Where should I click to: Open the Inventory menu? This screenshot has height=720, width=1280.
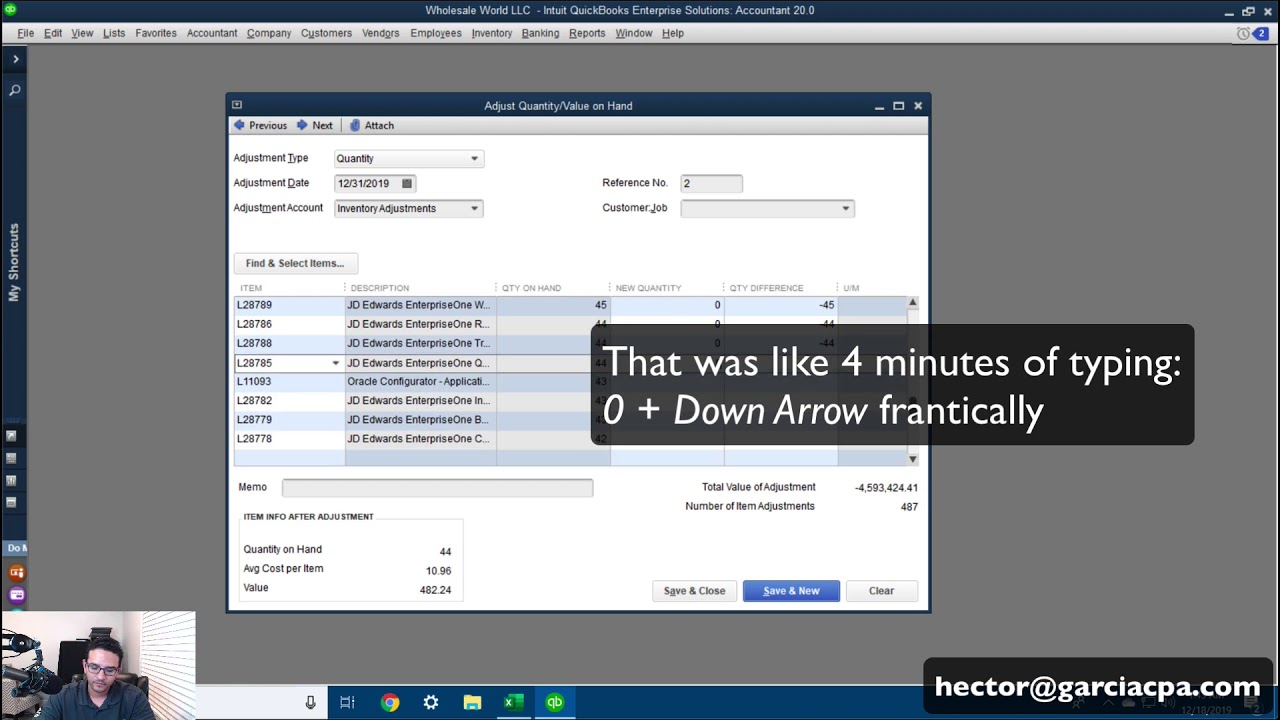click(492, 33)
